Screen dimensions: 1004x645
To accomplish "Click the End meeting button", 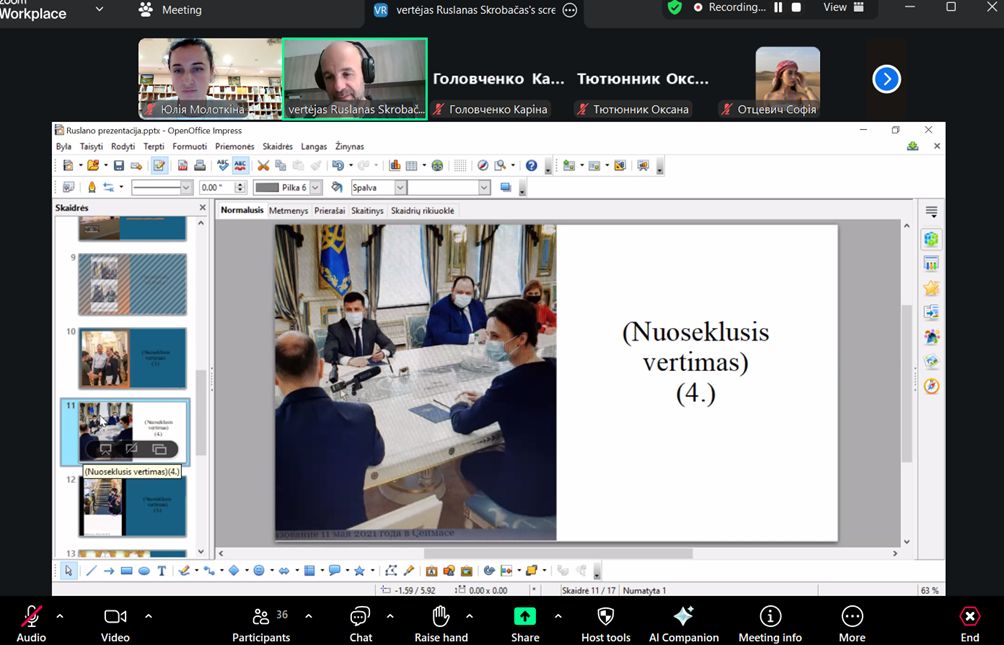I will point(969,623).
